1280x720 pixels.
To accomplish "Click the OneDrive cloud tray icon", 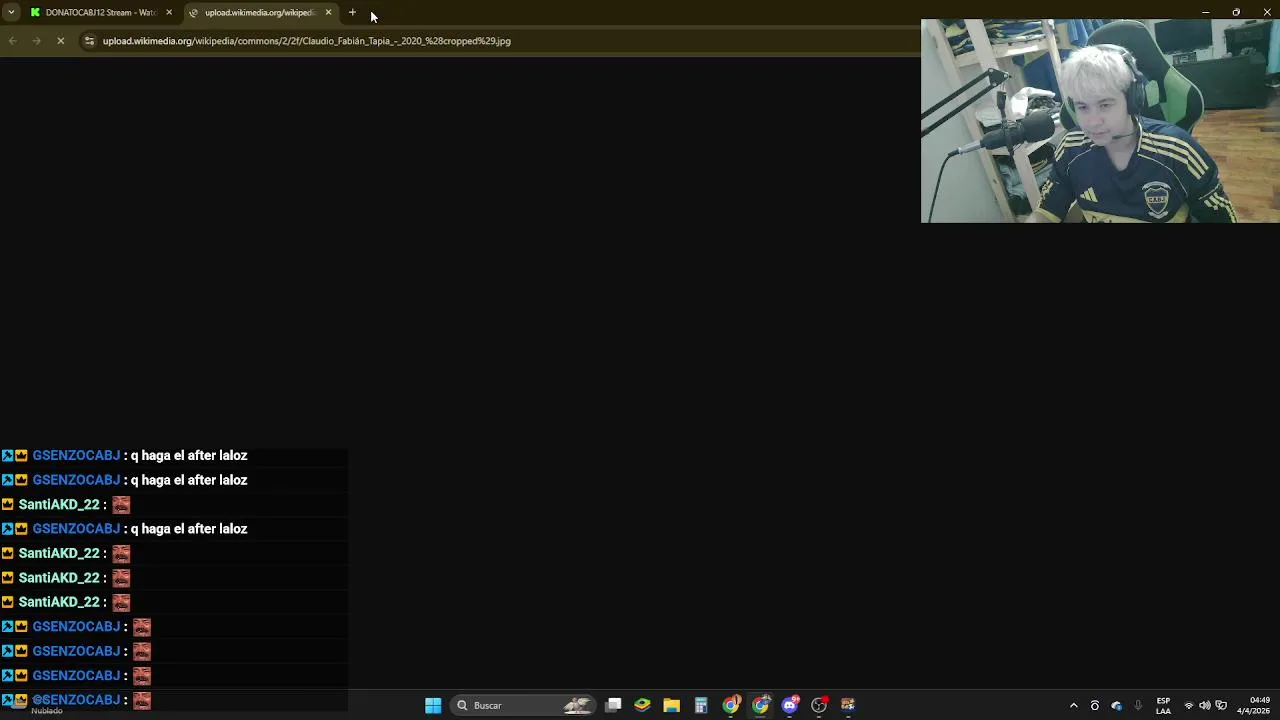I will 1117,705.
